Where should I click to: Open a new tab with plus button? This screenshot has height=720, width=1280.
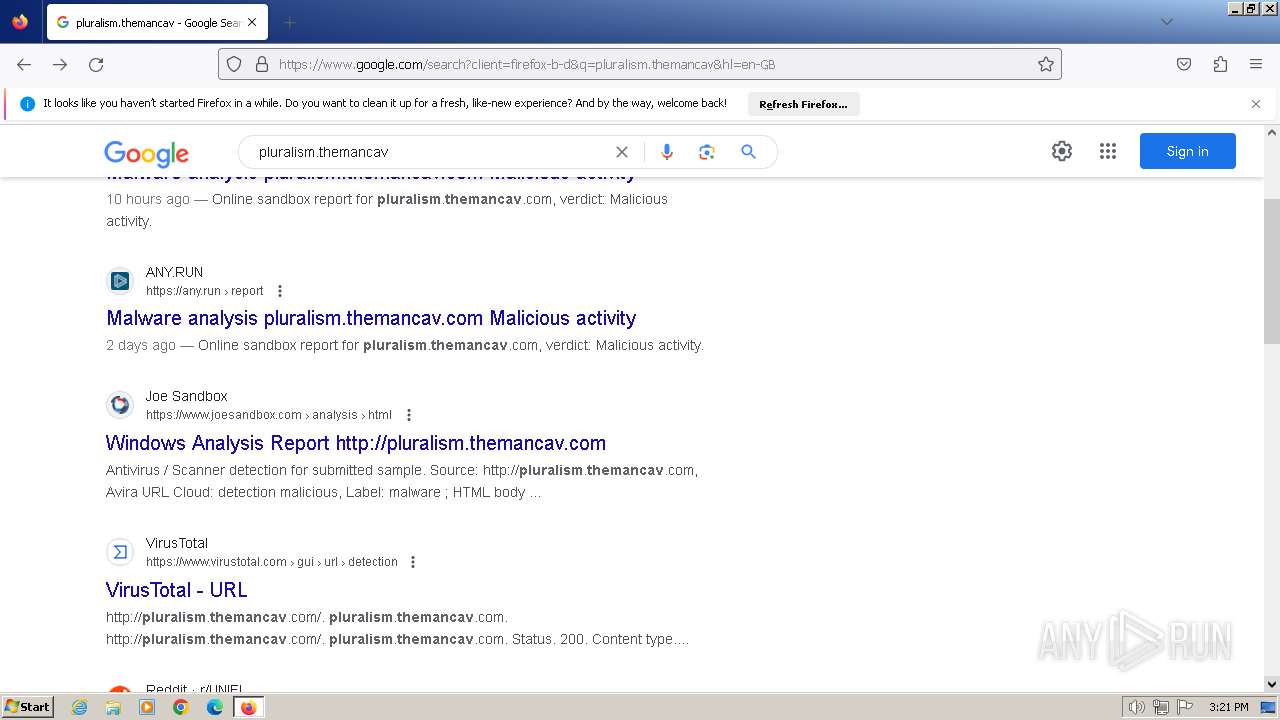(289, 22)
